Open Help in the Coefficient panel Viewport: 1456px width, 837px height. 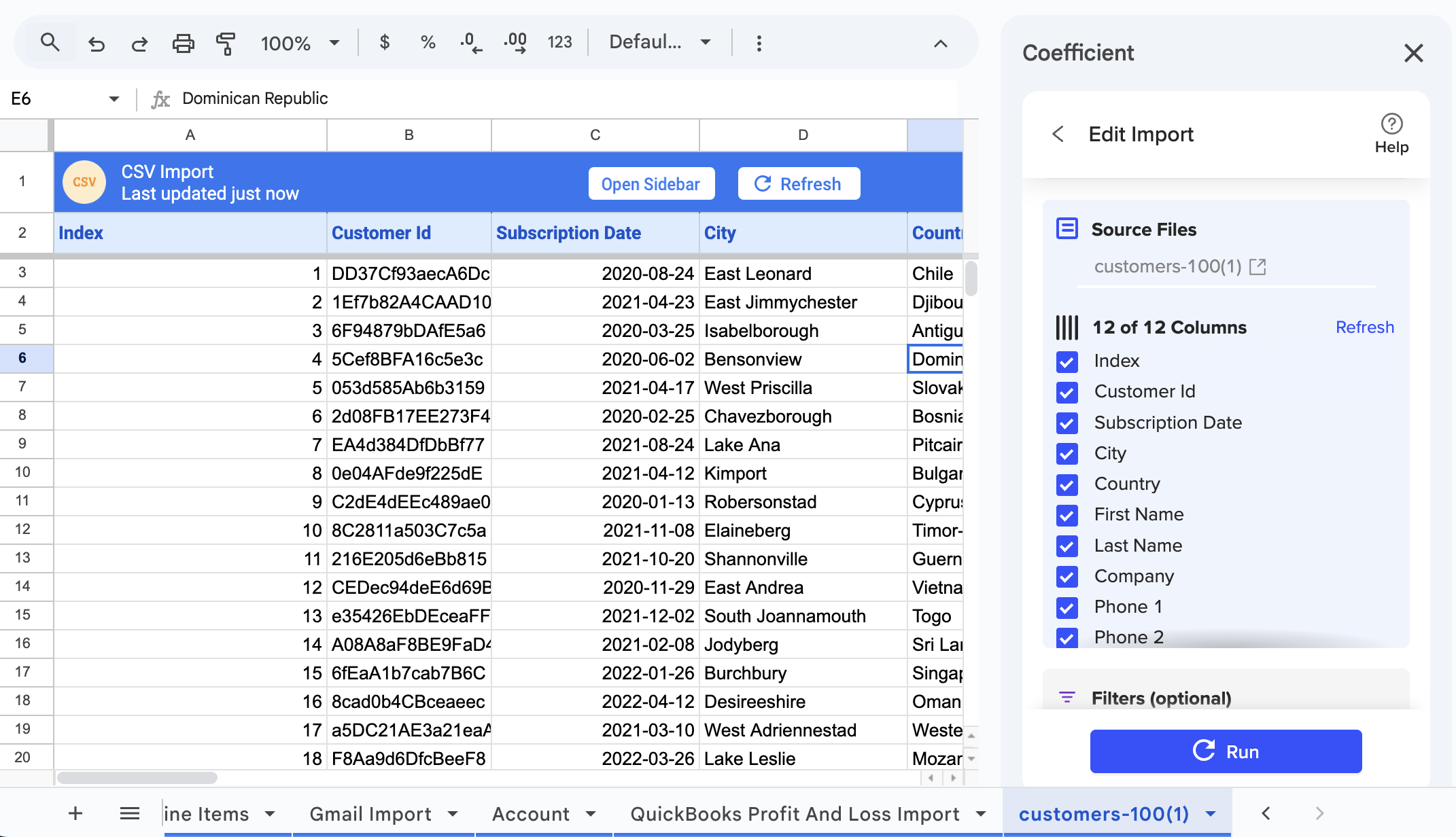pos(1391,132)
